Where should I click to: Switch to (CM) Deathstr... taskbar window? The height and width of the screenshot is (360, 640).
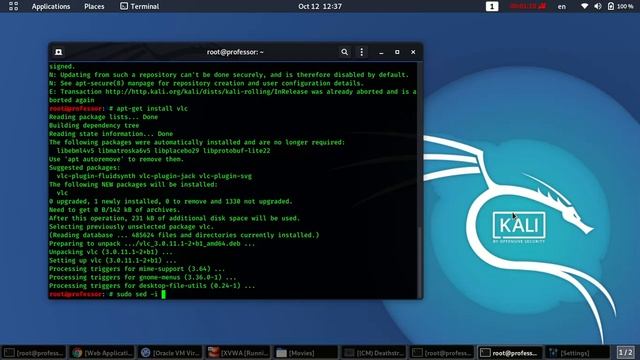click(374, 353)
